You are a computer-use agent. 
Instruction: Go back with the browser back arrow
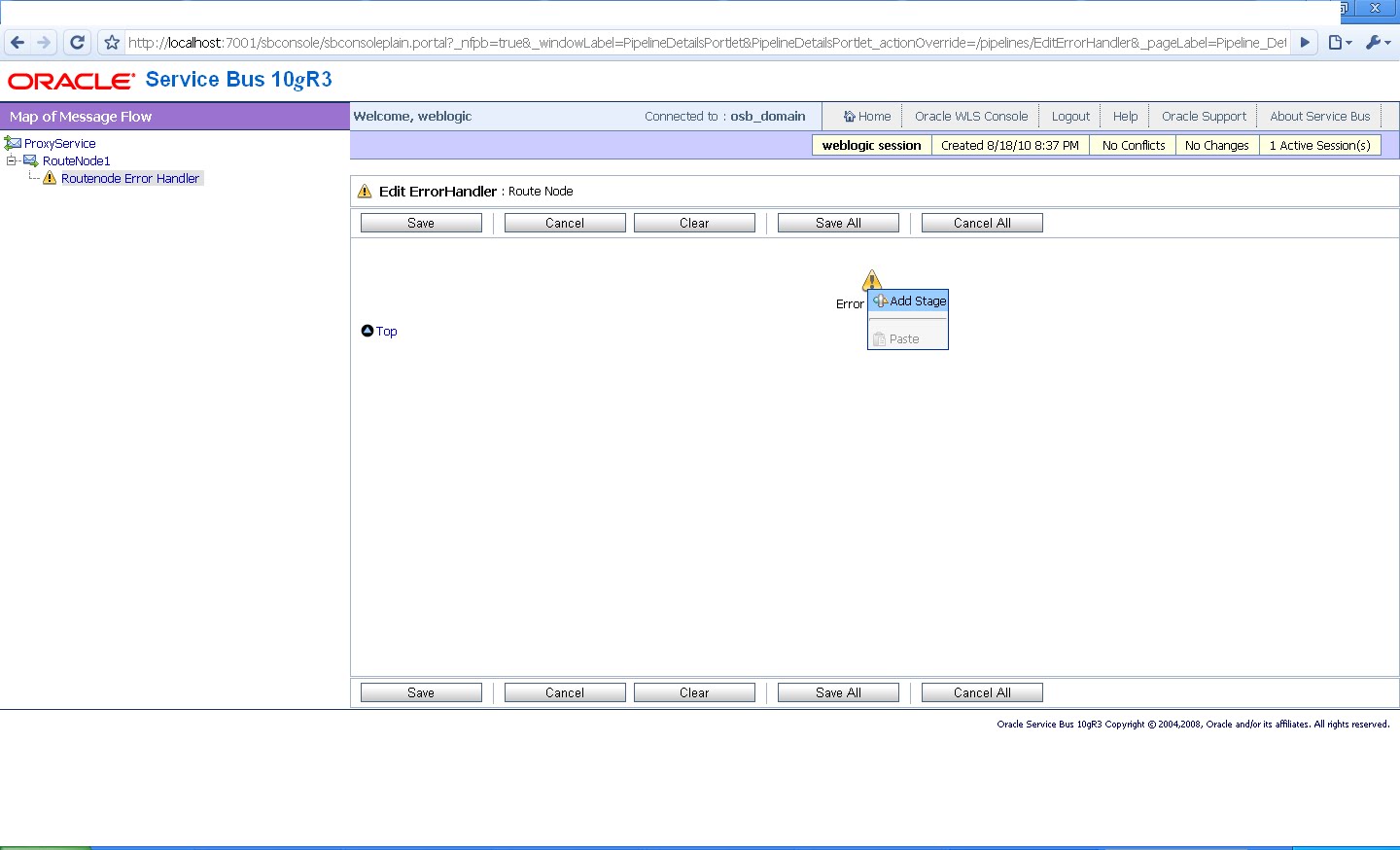pyautogui.click(x=17, y=43)
